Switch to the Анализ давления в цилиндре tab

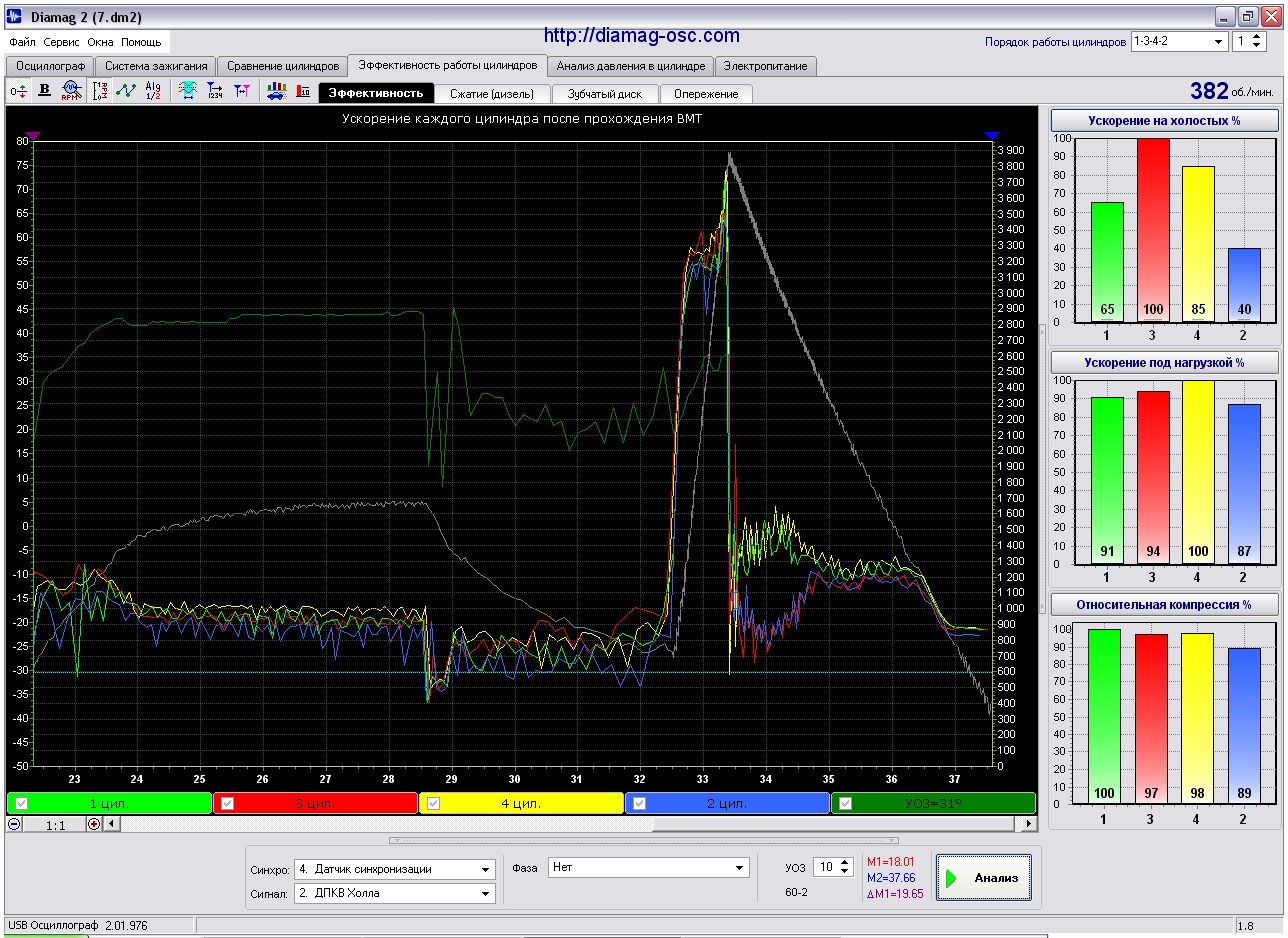click(x=631, y=66)
